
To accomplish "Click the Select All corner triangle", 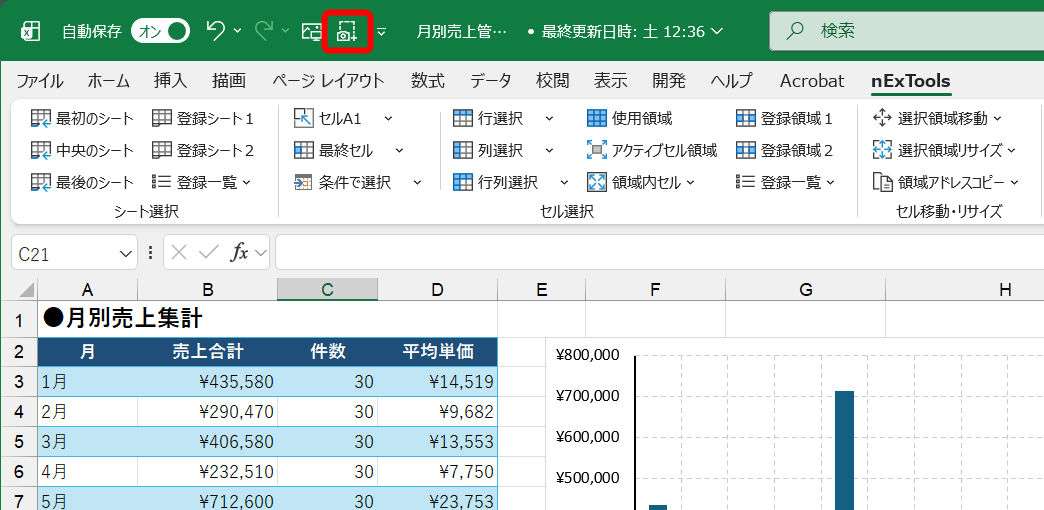I will click(x=27, y=289).
